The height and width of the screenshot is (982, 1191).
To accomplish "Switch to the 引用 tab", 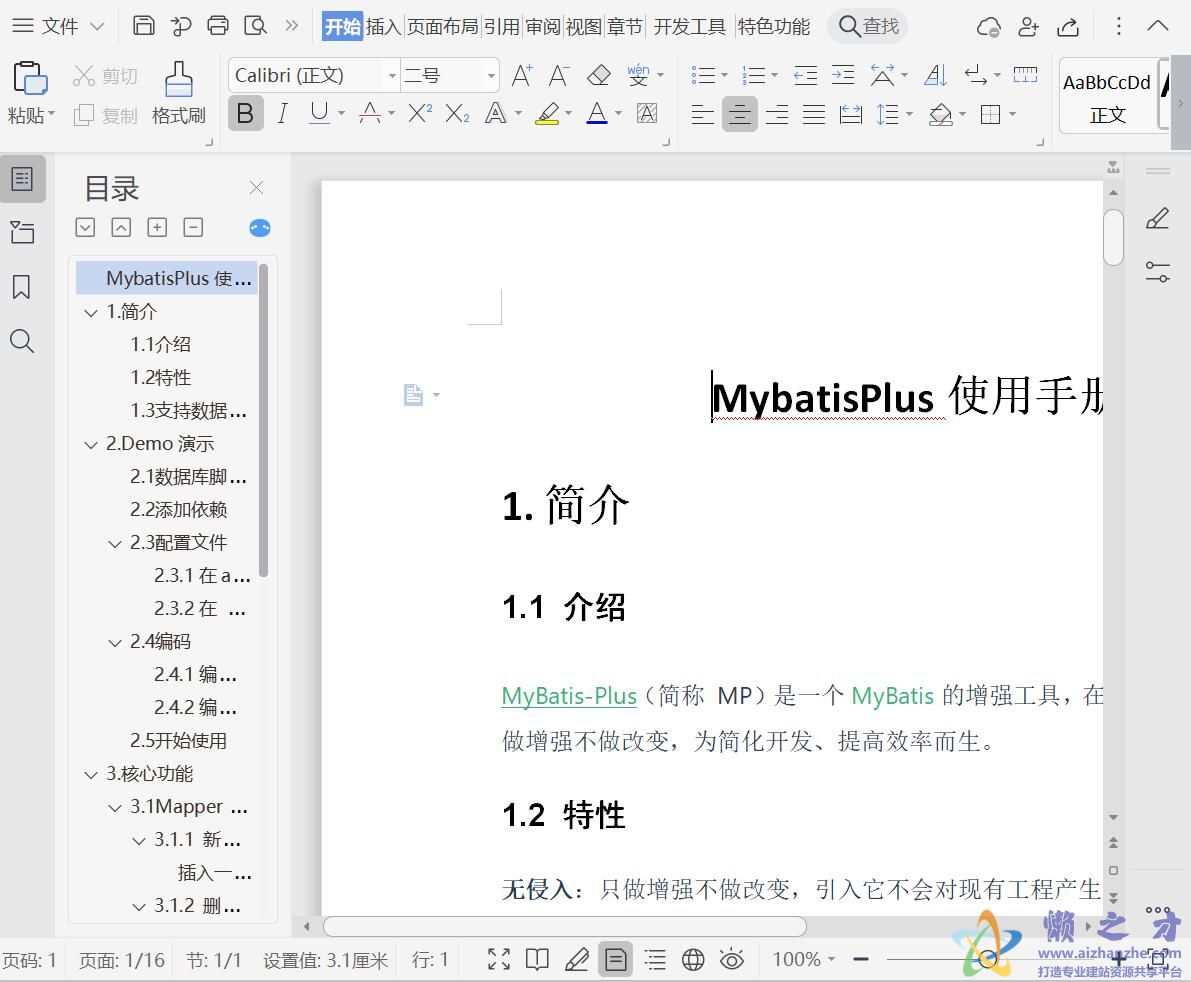I will tap(502, 27).
